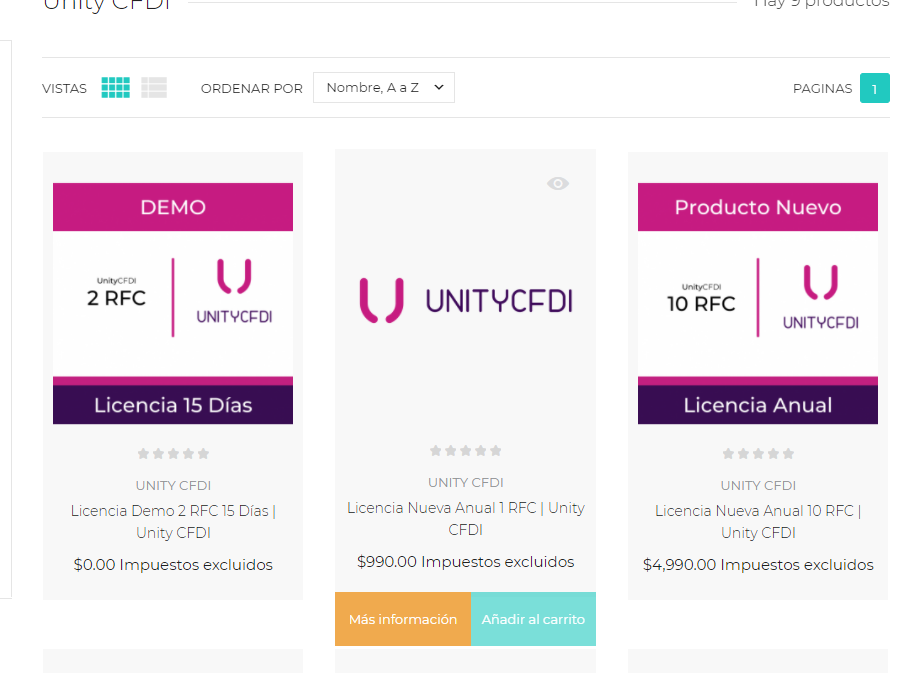Click the $0.00 Impuestos excluidos price
Viewport: 910px width, 673px height.
[173, 565]
